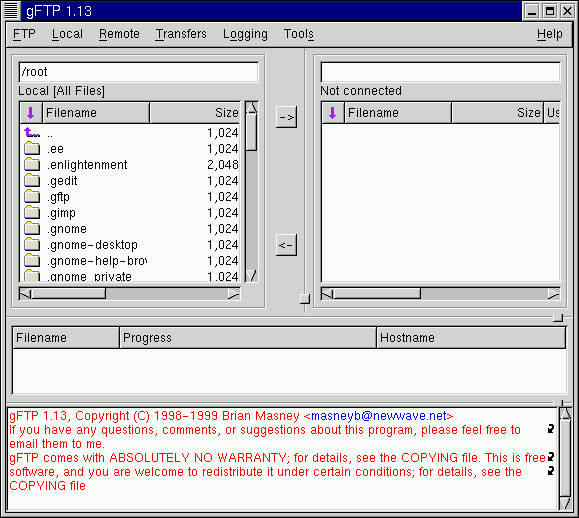Select the .gedit folder icon
The width and height of the screenshot is (579, 518).
(32, 181)
